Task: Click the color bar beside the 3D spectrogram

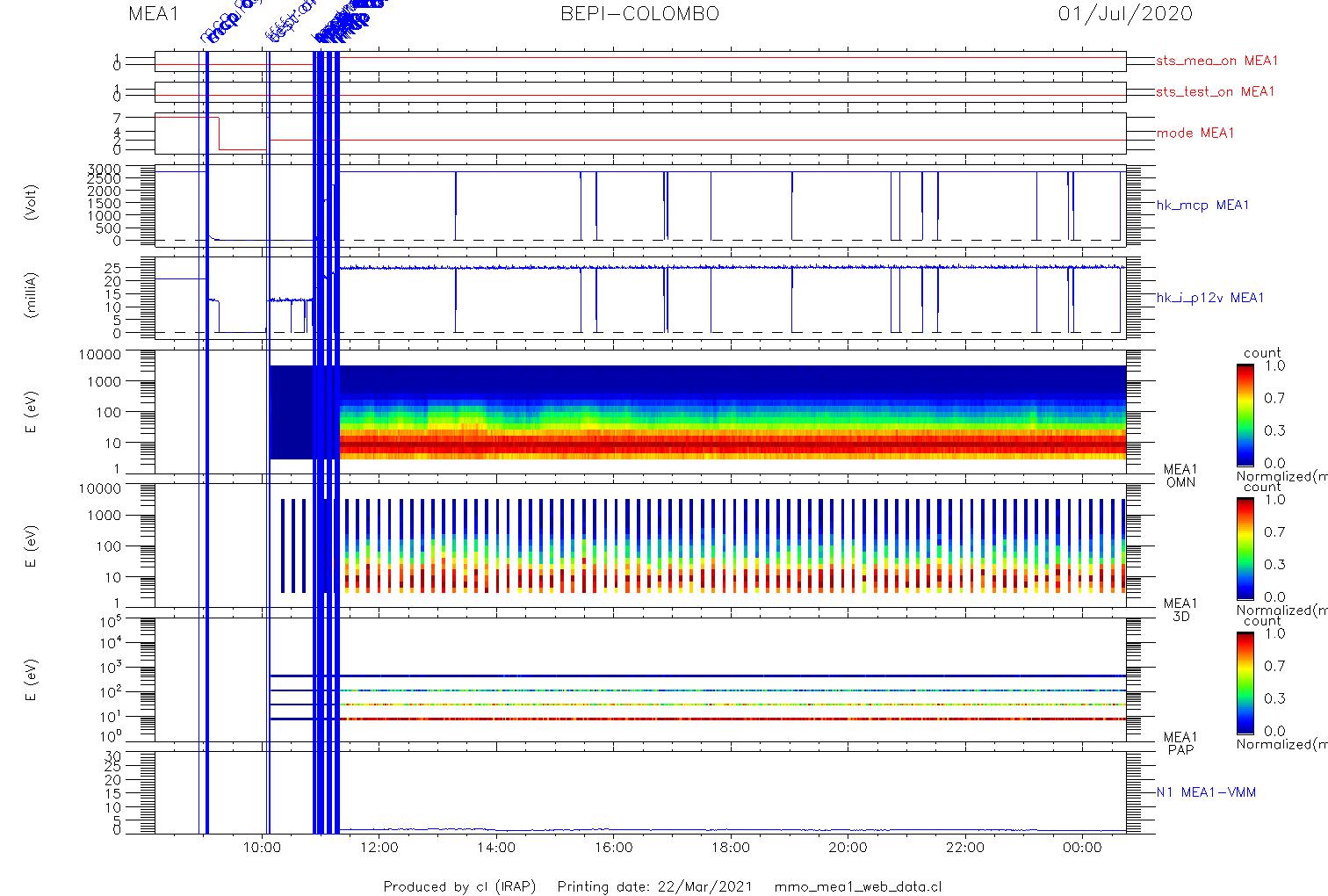Action: coord(1245,548)
